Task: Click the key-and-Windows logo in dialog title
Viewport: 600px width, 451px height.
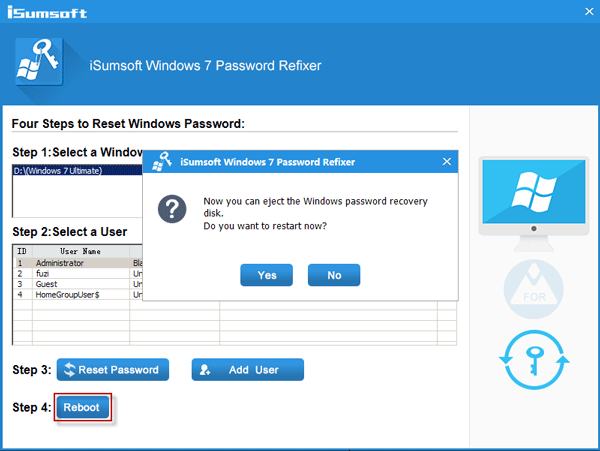Action: coord(162,161)
